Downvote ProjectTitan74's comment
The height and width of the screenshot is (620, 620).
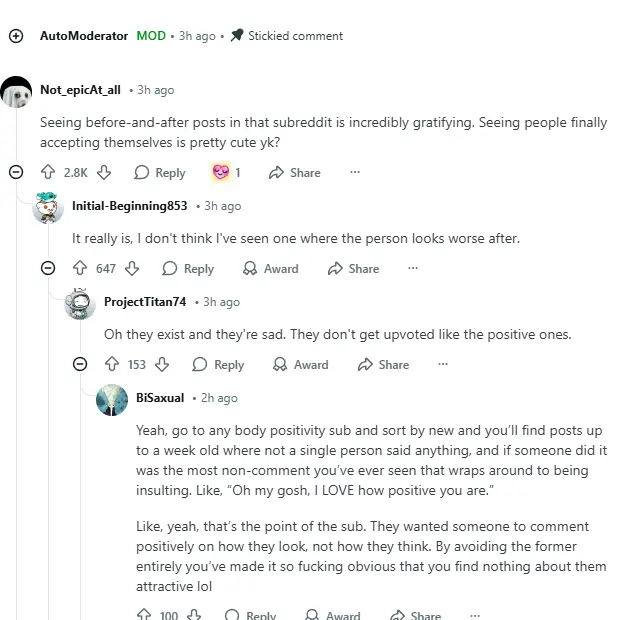[x=161, y=365]
